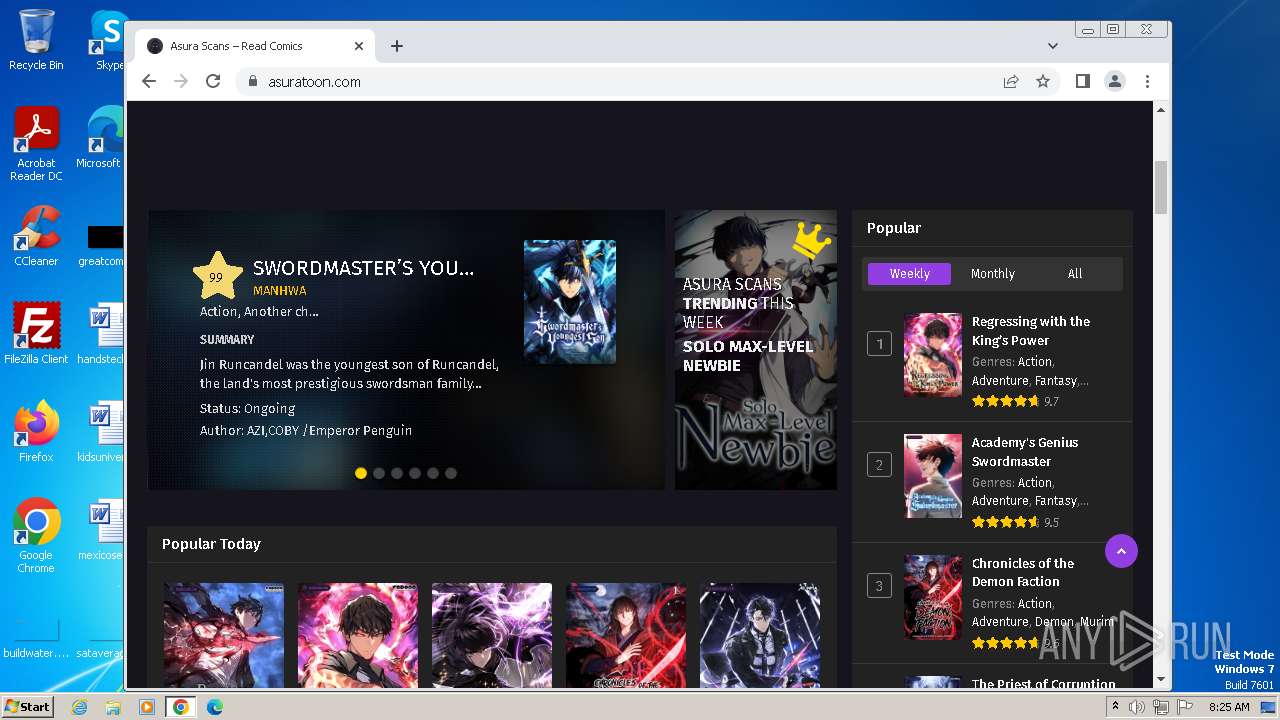Select the Monthly popular tab
This screenshot has height=720, width=1280.
[x=992, y=274]
